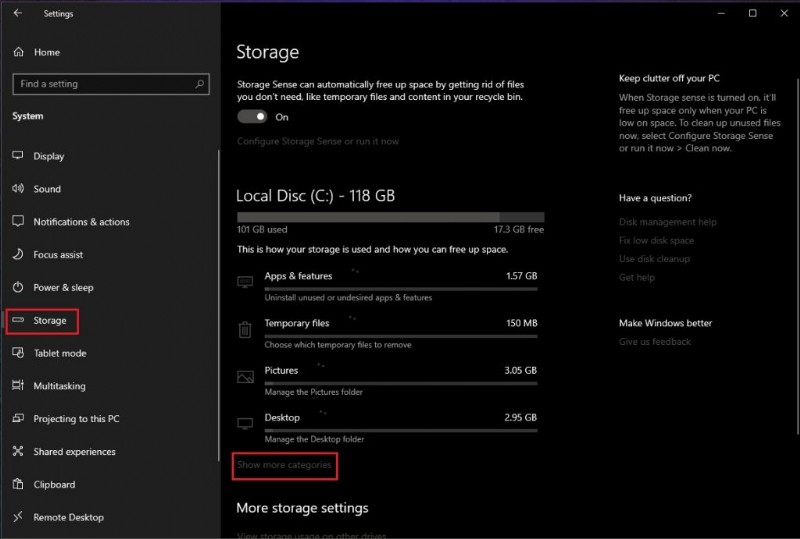Select the Remote Desktop icon
Screen dimensions: 800x539
point(18,517)
